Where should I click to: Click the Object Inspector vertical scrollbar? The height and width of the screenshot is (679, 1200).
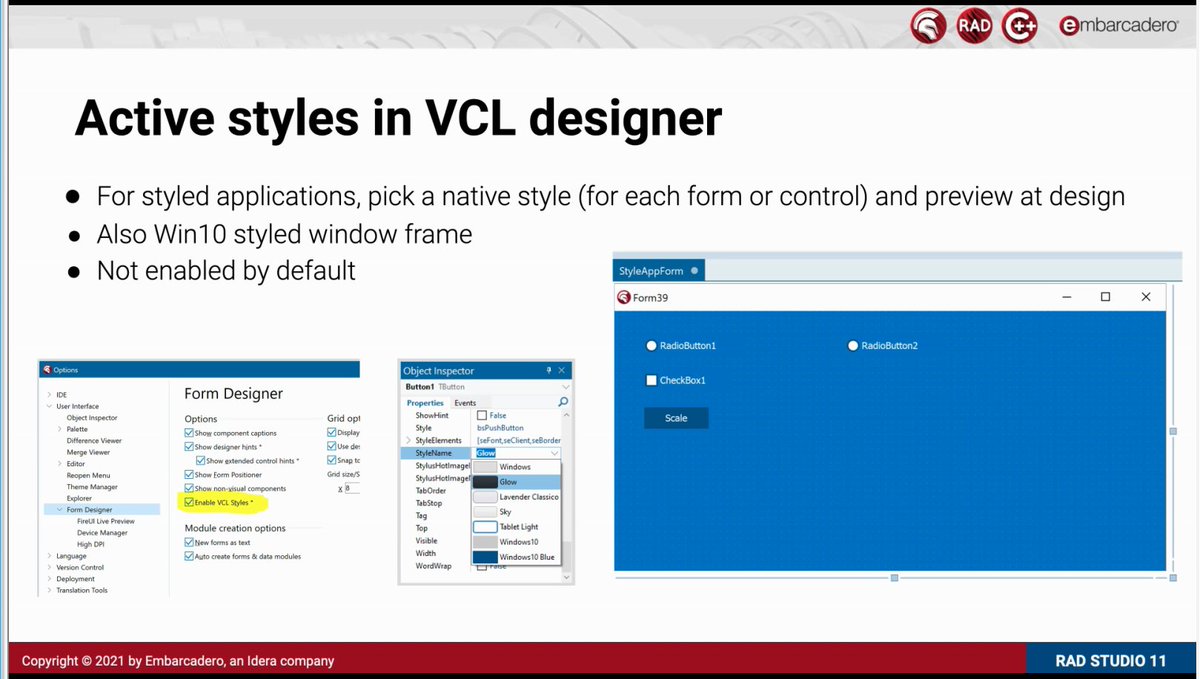[567, 495]
